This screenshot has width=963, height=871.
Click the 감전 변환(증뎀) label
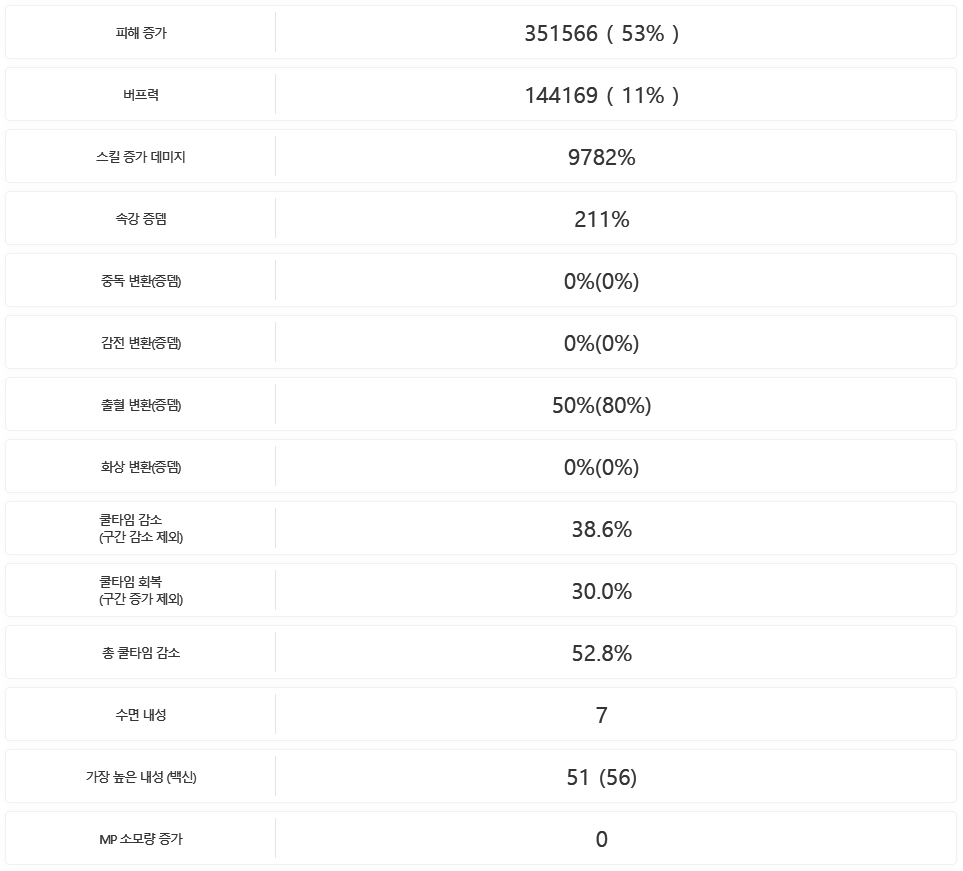click(141, 343)
